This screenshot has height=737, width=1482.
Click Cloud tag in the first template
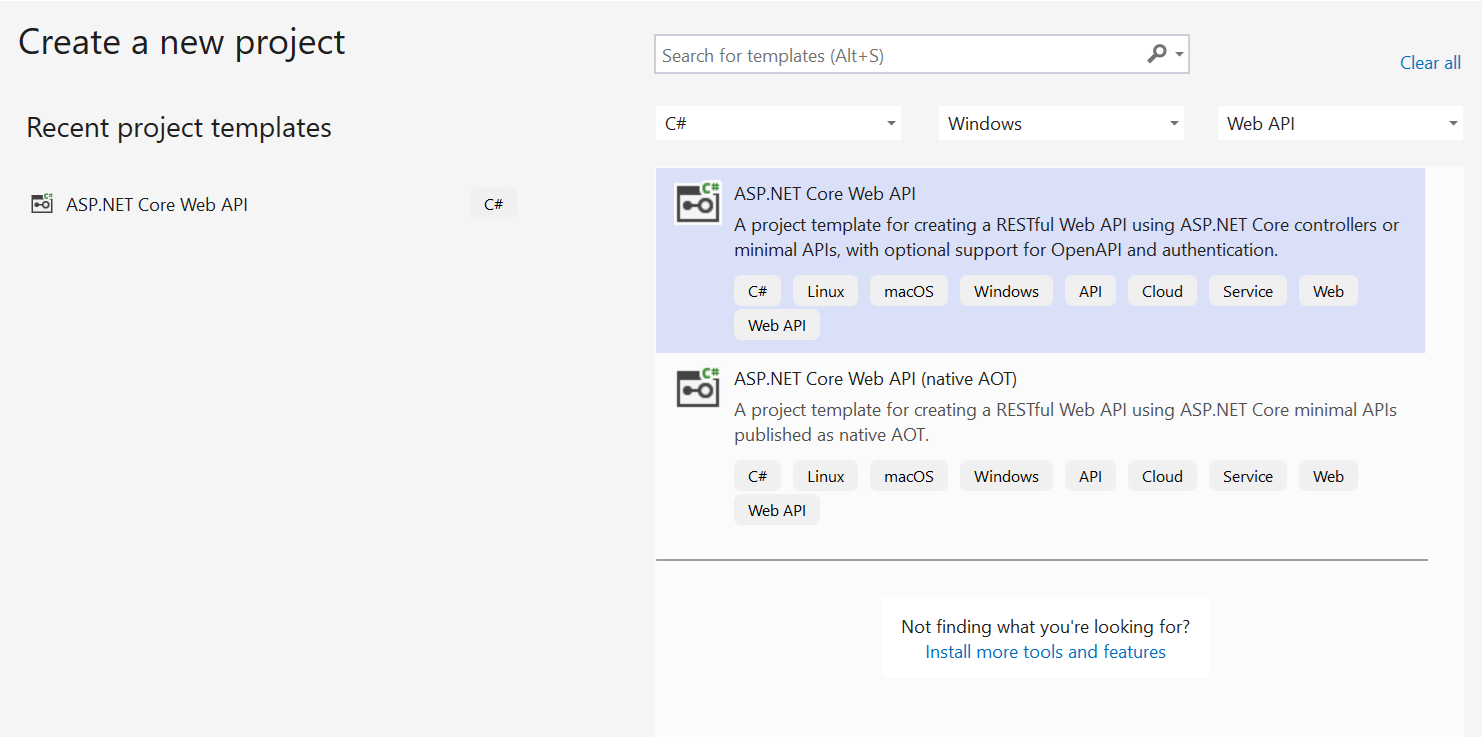pyautogui.click(x=1162, y=291)
